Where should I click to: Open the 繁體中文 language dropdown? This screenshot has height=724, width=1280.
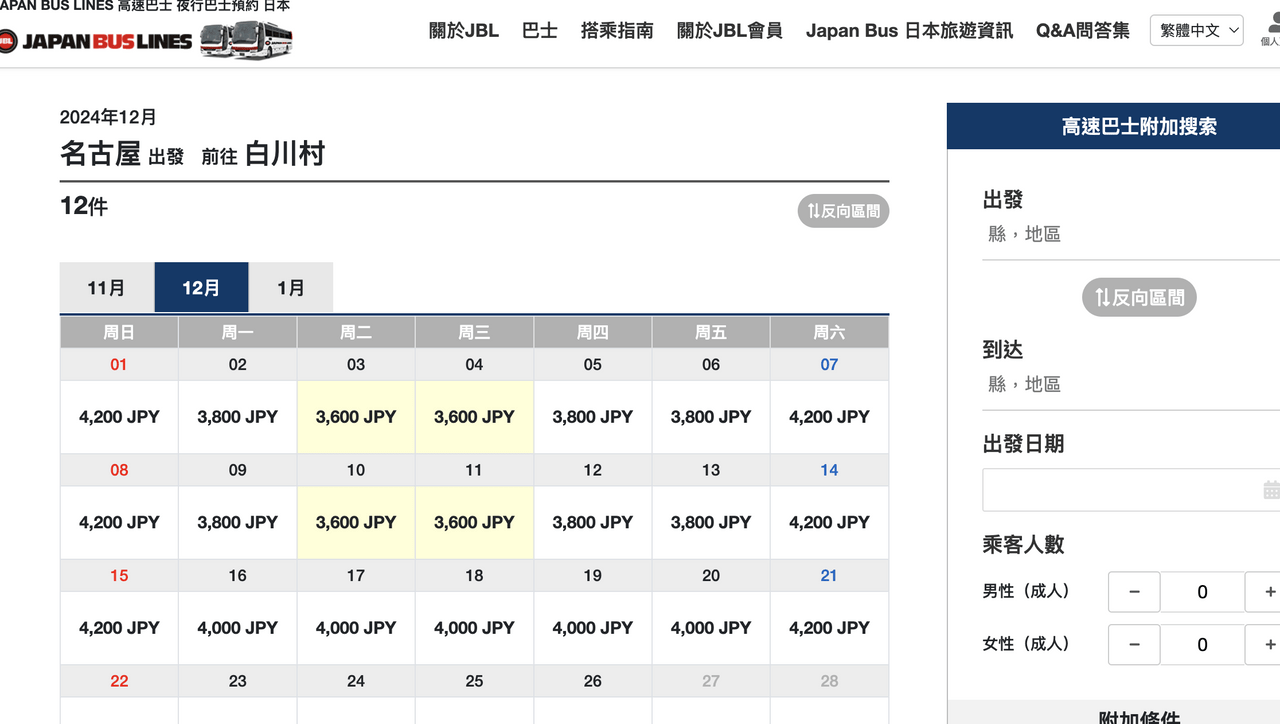[x=1197, y=31]
